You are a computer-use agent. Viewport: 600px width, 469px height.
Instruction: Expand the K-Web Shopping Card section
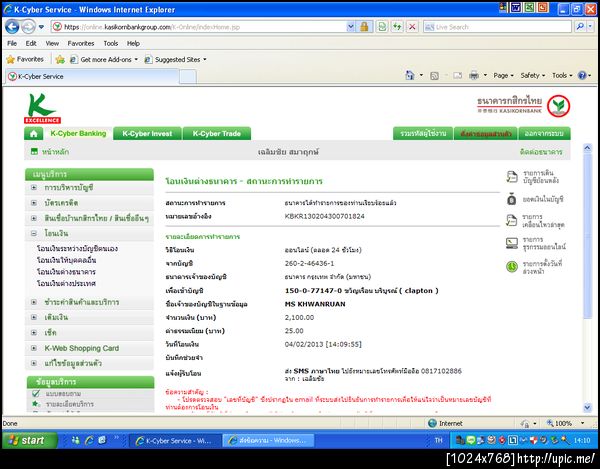(x=34, y=348)
